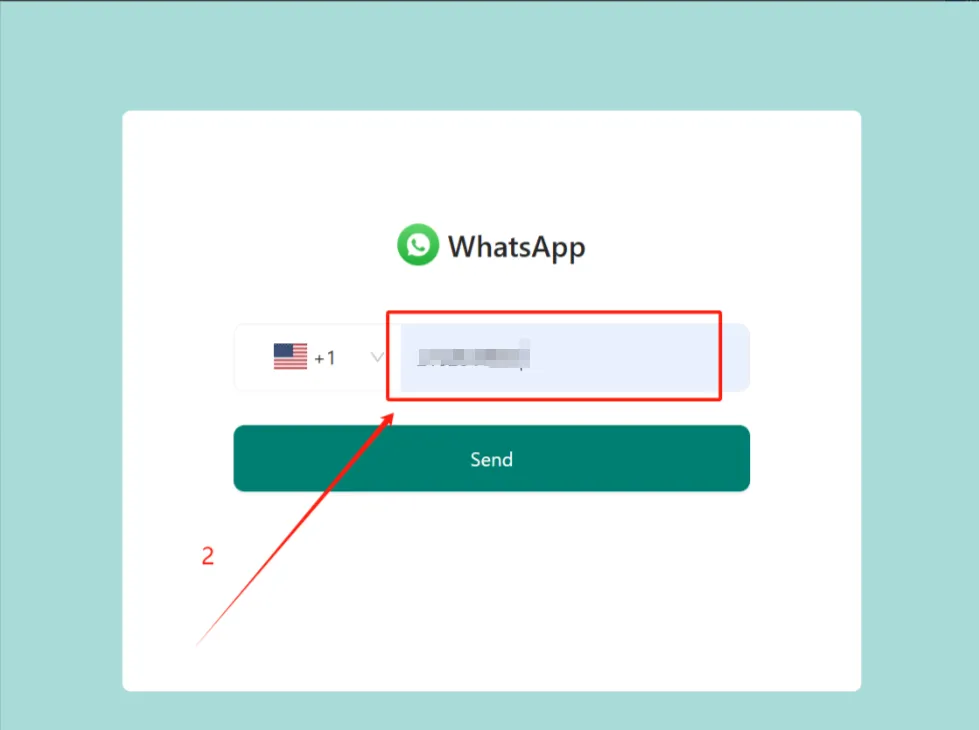
Task: Click the blurred phone number text
Action: tap(473, 357)
